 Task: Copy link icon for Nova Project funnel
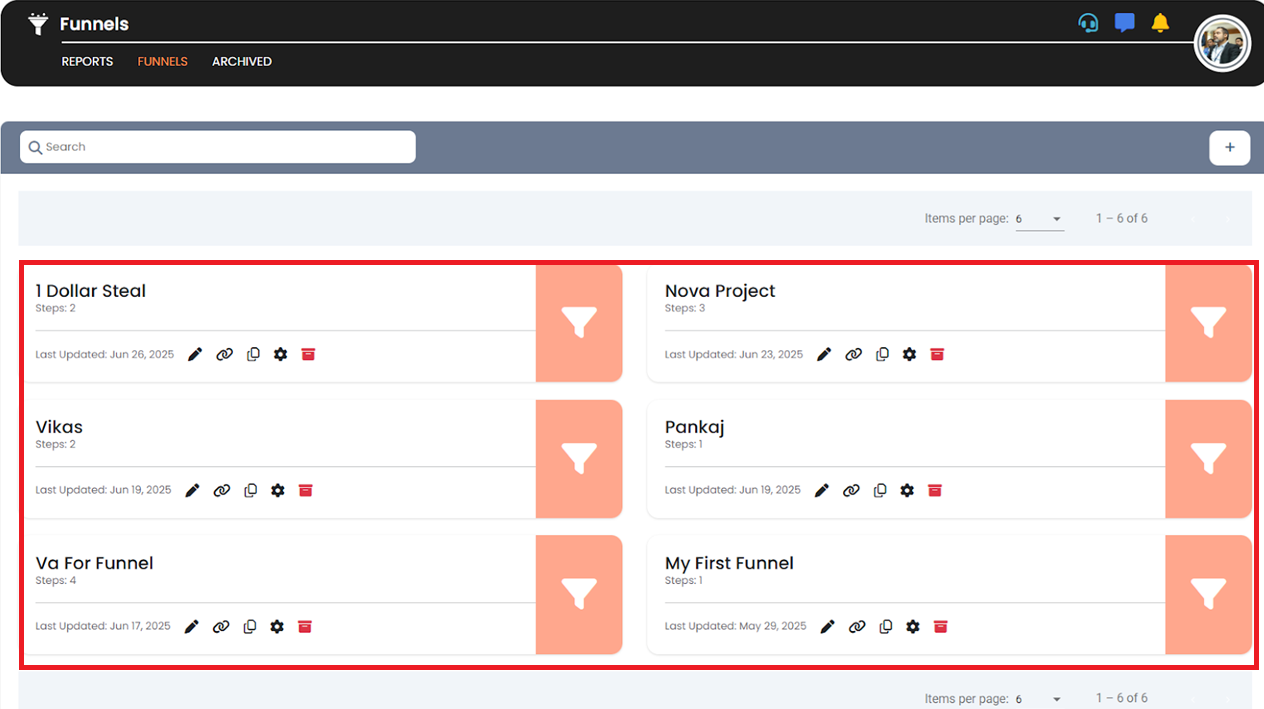[x=853, y=354]
